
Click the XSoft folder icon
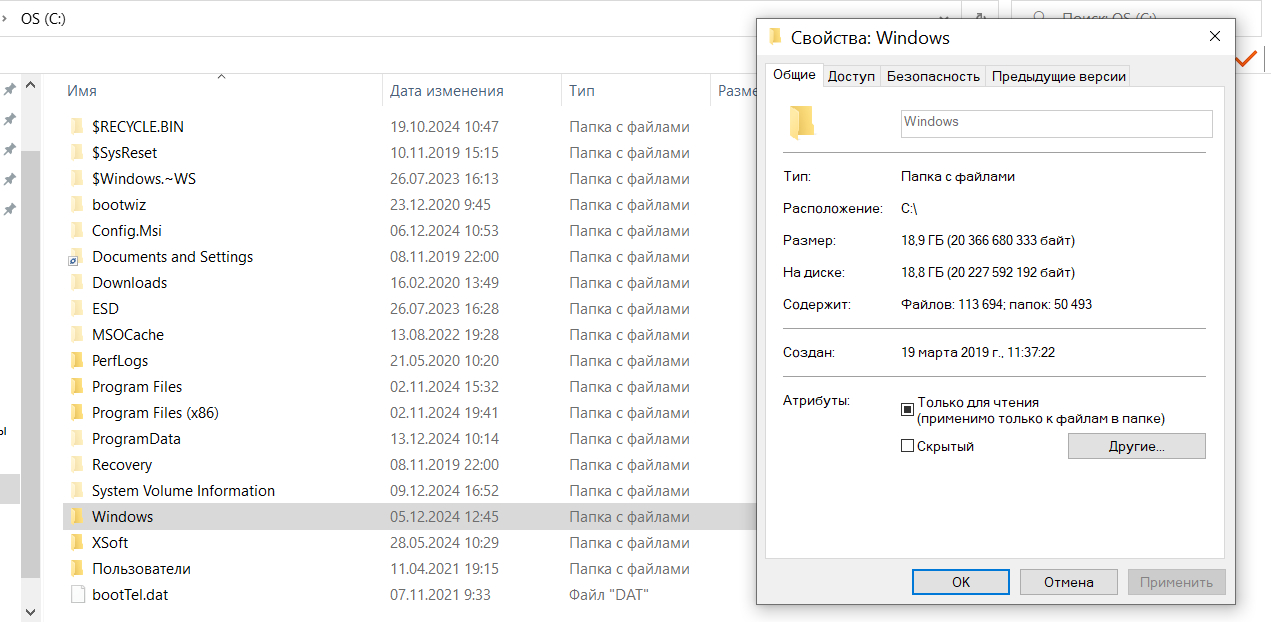[76, 543]
